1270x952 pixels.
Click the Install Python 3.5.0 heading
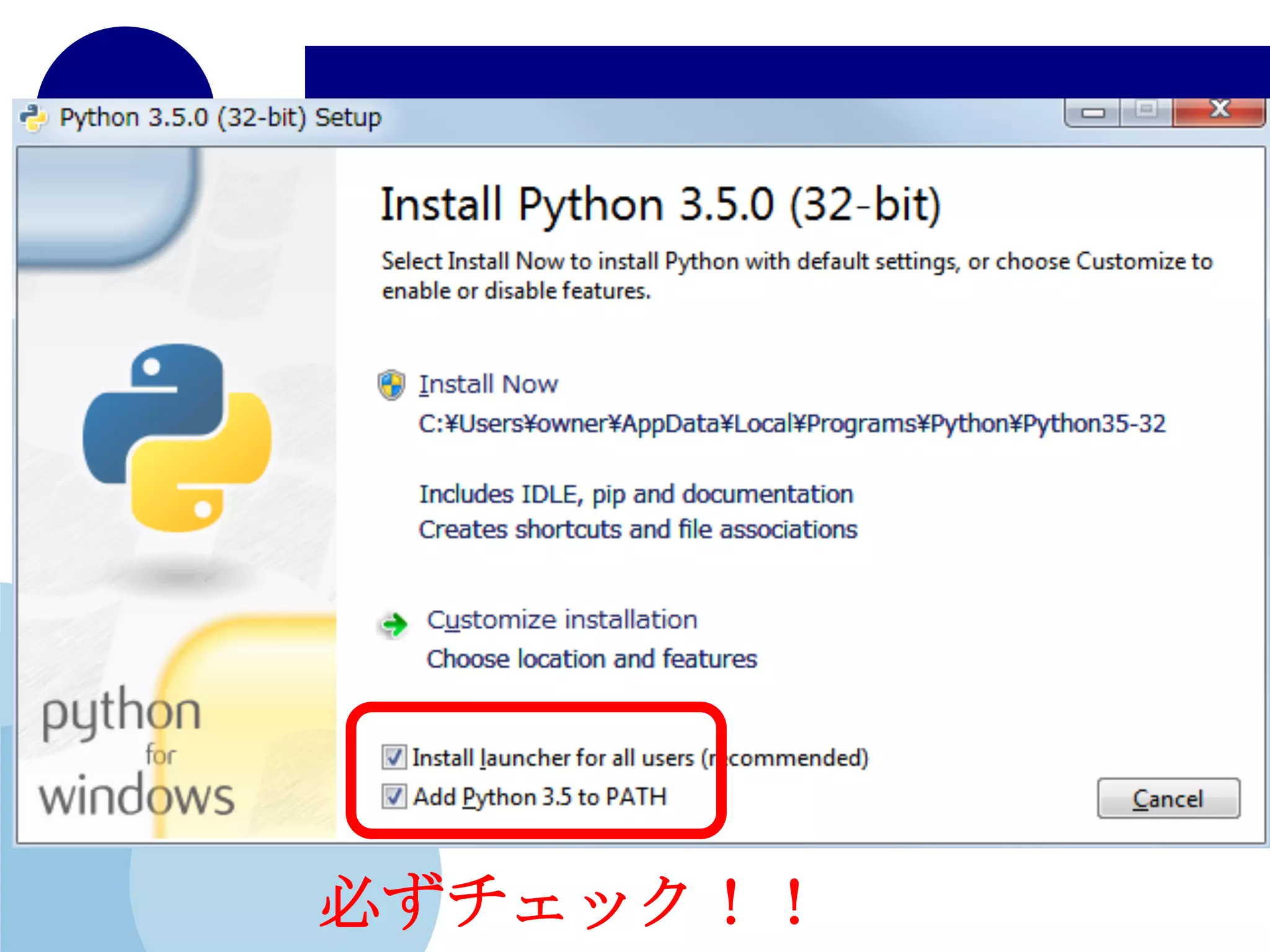tap(660, 205)
